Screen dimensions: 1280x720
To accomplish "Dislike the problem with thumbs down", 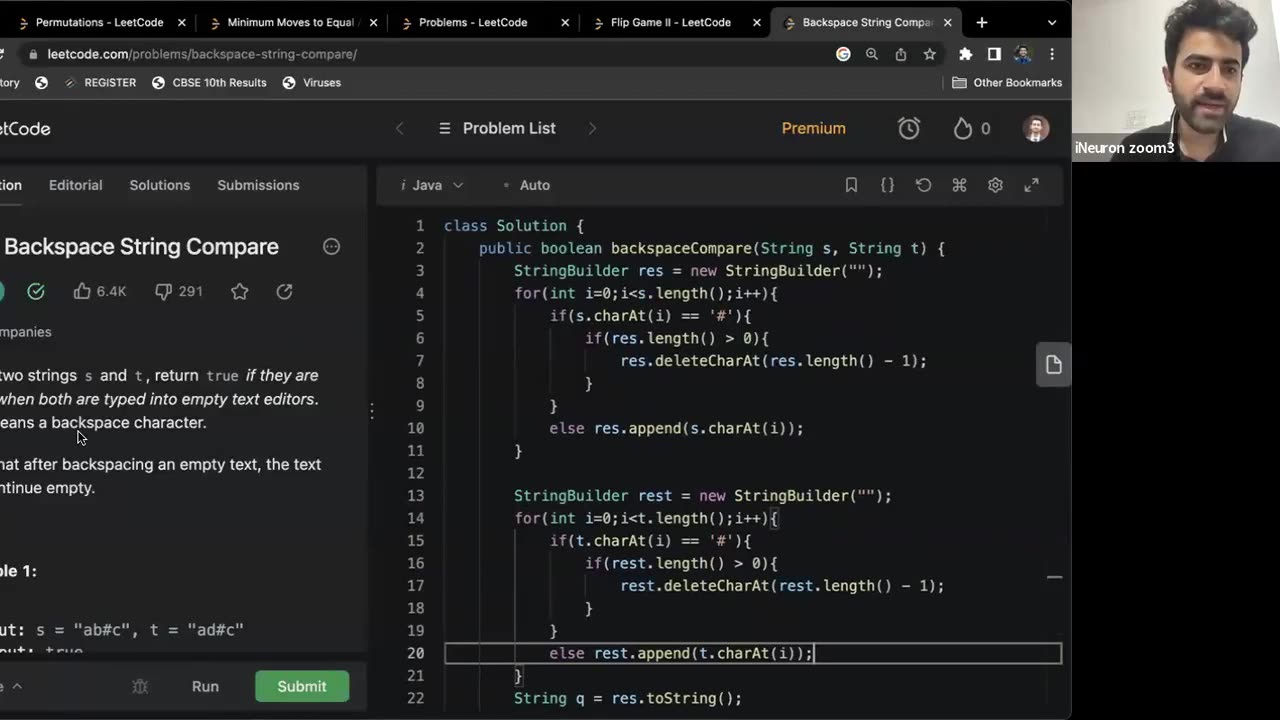I will pos(178,291).
